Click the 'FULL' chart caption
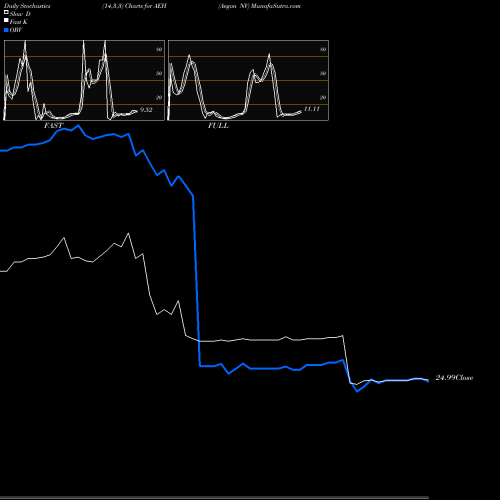Screen dimensions: 500x500 (x=218, y=126)
